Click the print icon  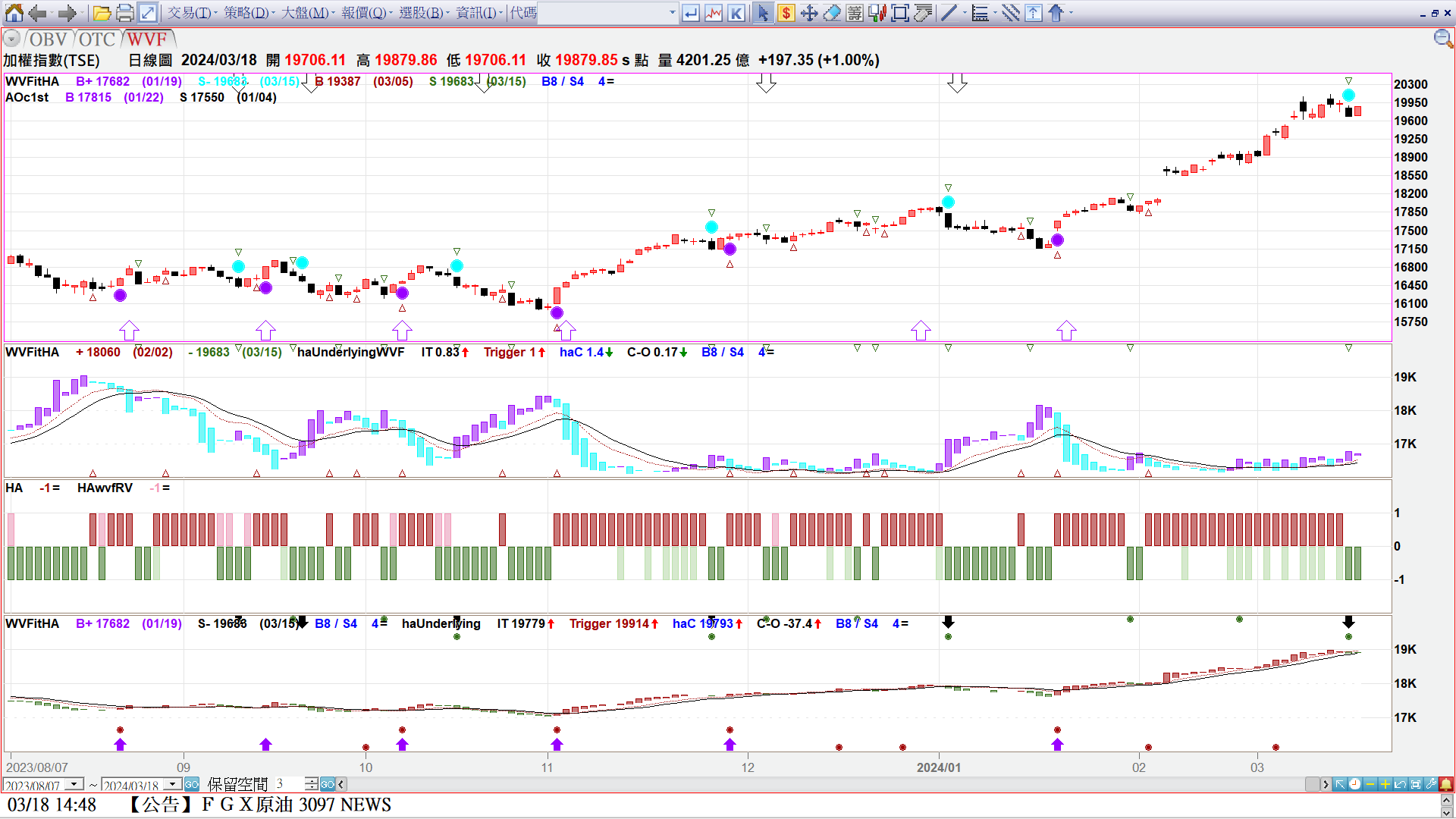(x=125, y=13)
